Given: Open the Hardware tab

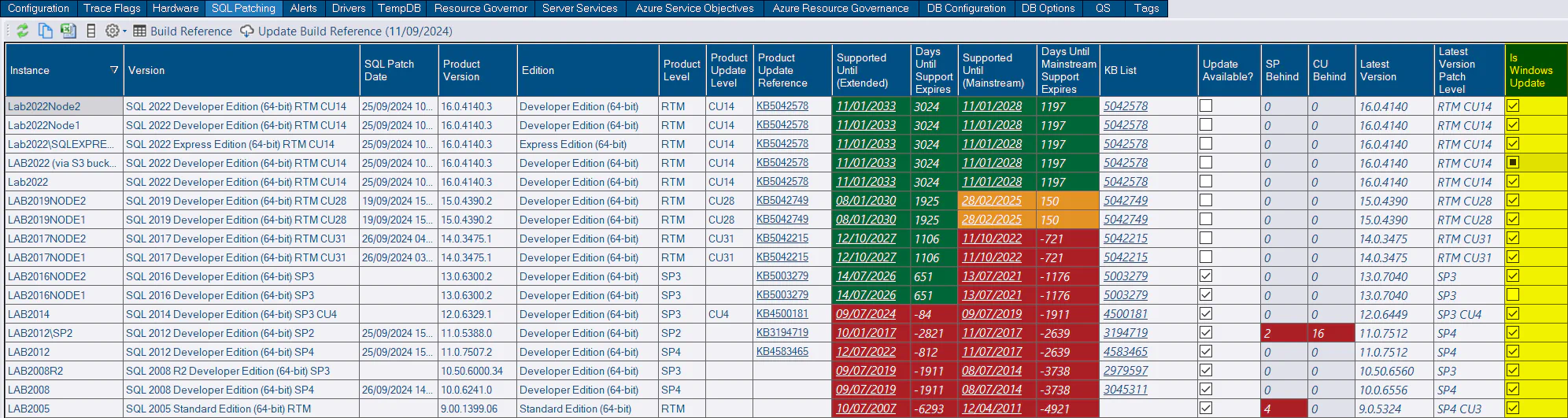Looking at the screenshot, I should [176, 8].
